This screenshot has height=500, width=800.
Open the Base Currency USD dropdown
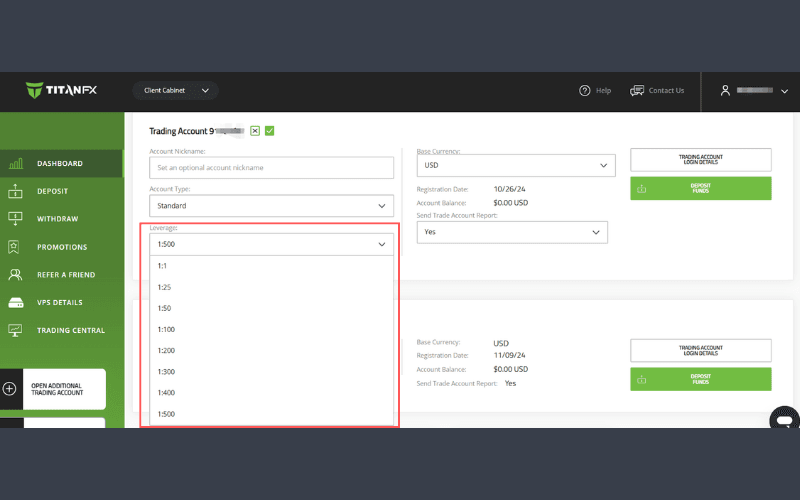[x=515, y=165]
